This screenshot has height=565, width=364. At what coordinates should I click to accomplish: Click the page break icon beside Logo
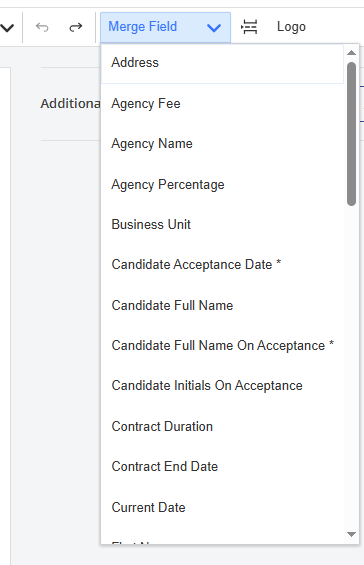click(x=249, y=27)
